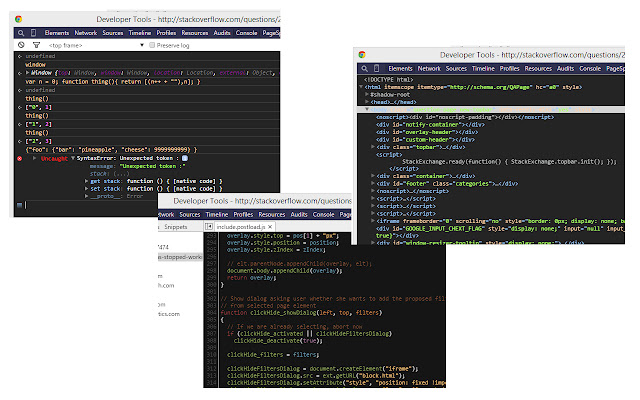Collapse the highlighted body node
Screen dimensions: 640x400
(367, 109)
